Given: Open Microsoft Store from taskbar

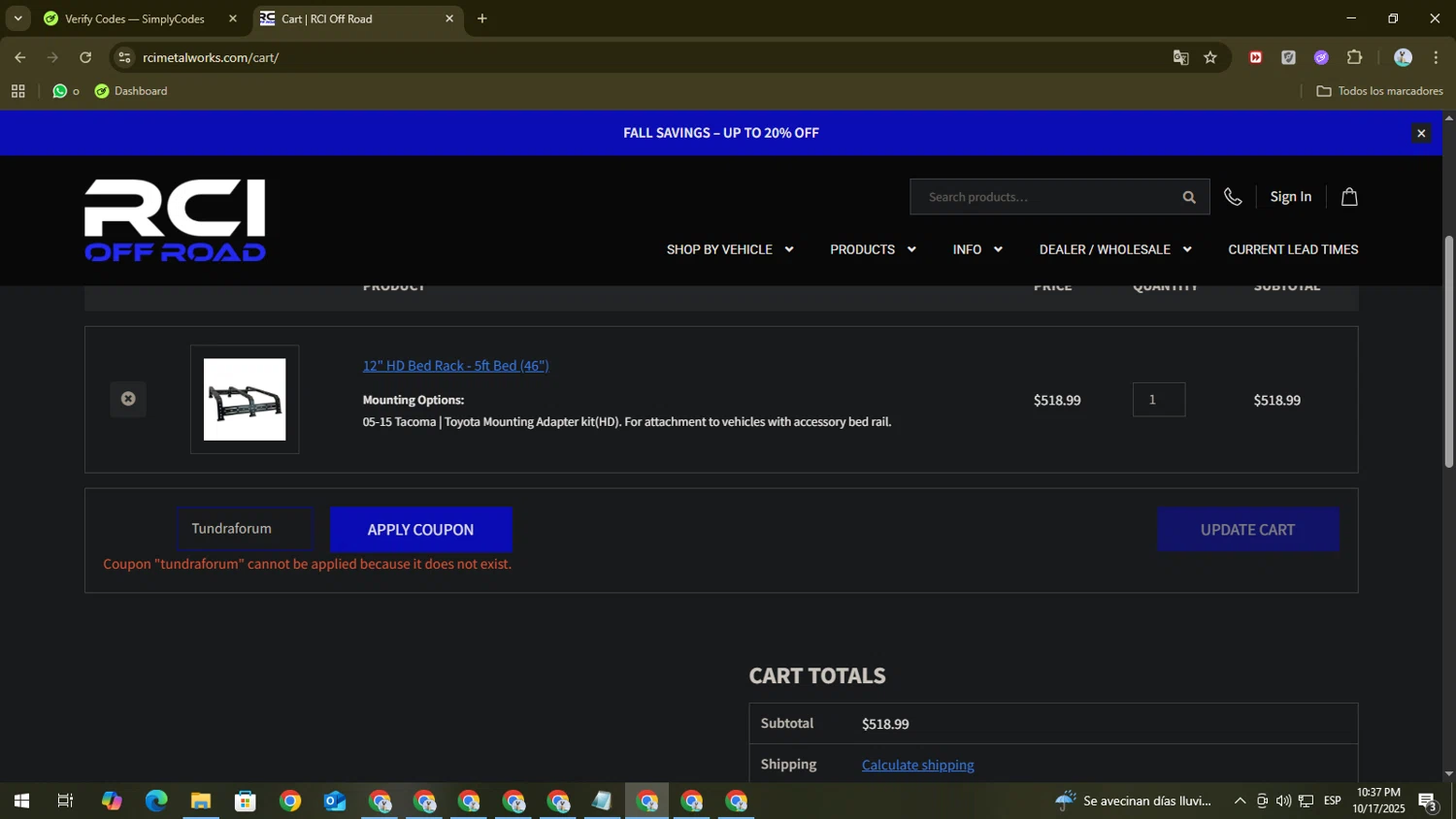Looking at the screenshot, I should click(x=246, y=801).
